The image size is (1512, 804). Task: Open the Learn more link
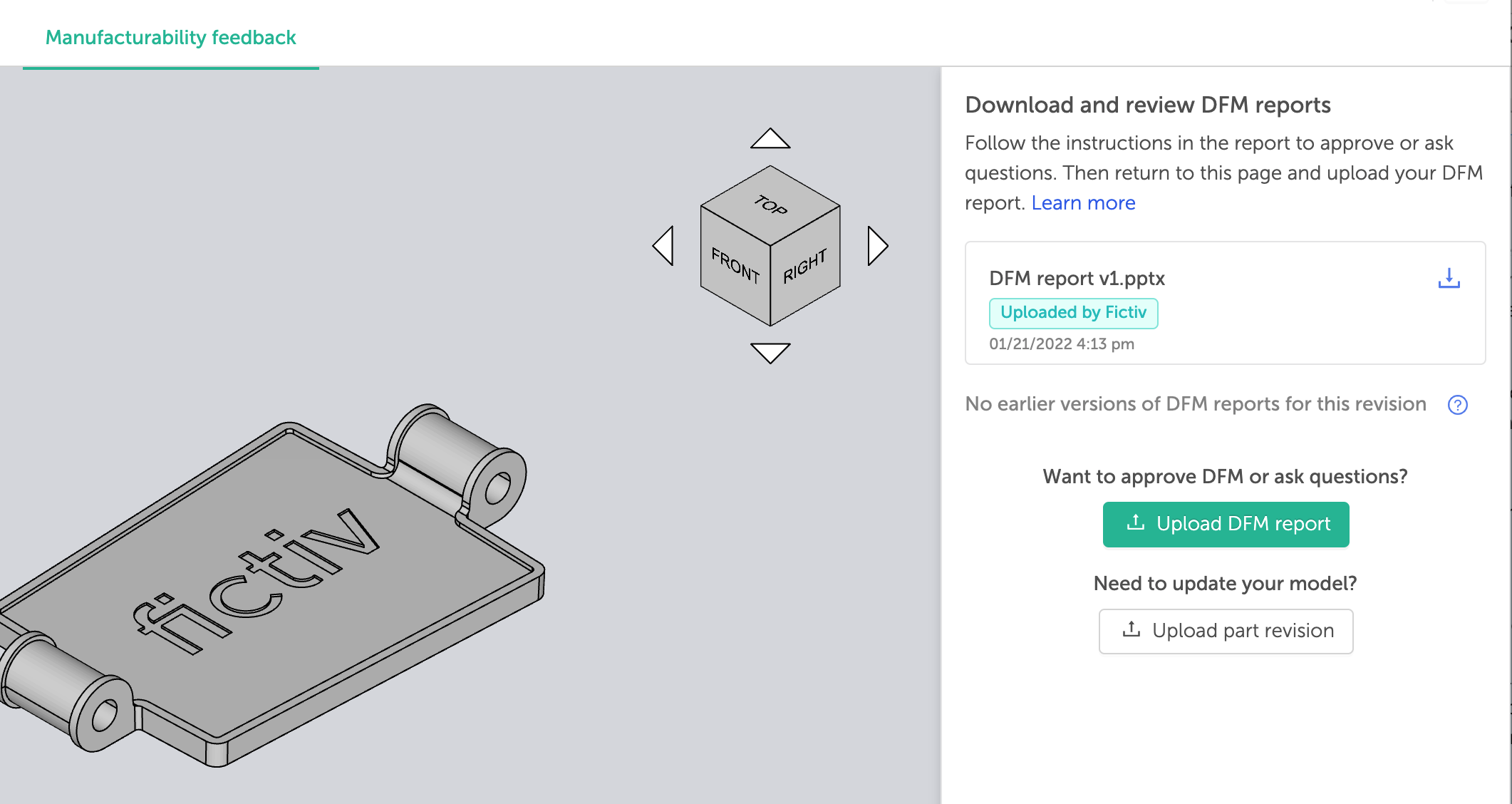point(1083,203)
